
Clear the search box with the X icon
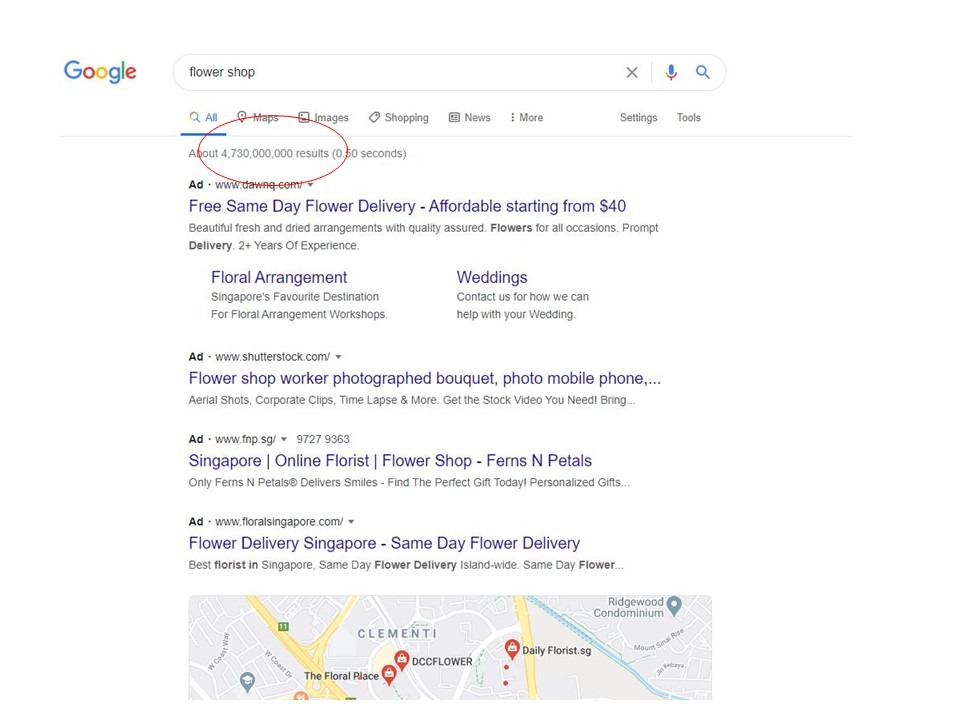point(632,72)
